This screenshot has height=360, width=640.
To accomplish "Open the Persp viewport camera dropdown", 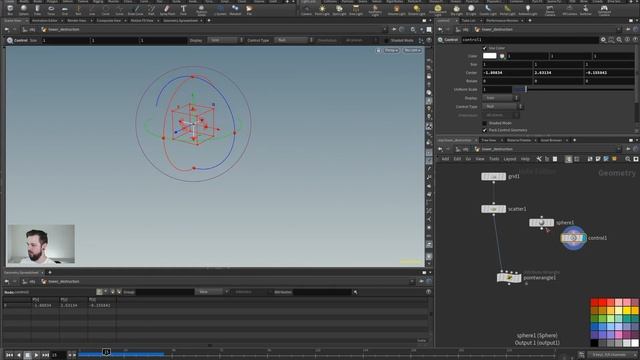I will coord(391,50).
